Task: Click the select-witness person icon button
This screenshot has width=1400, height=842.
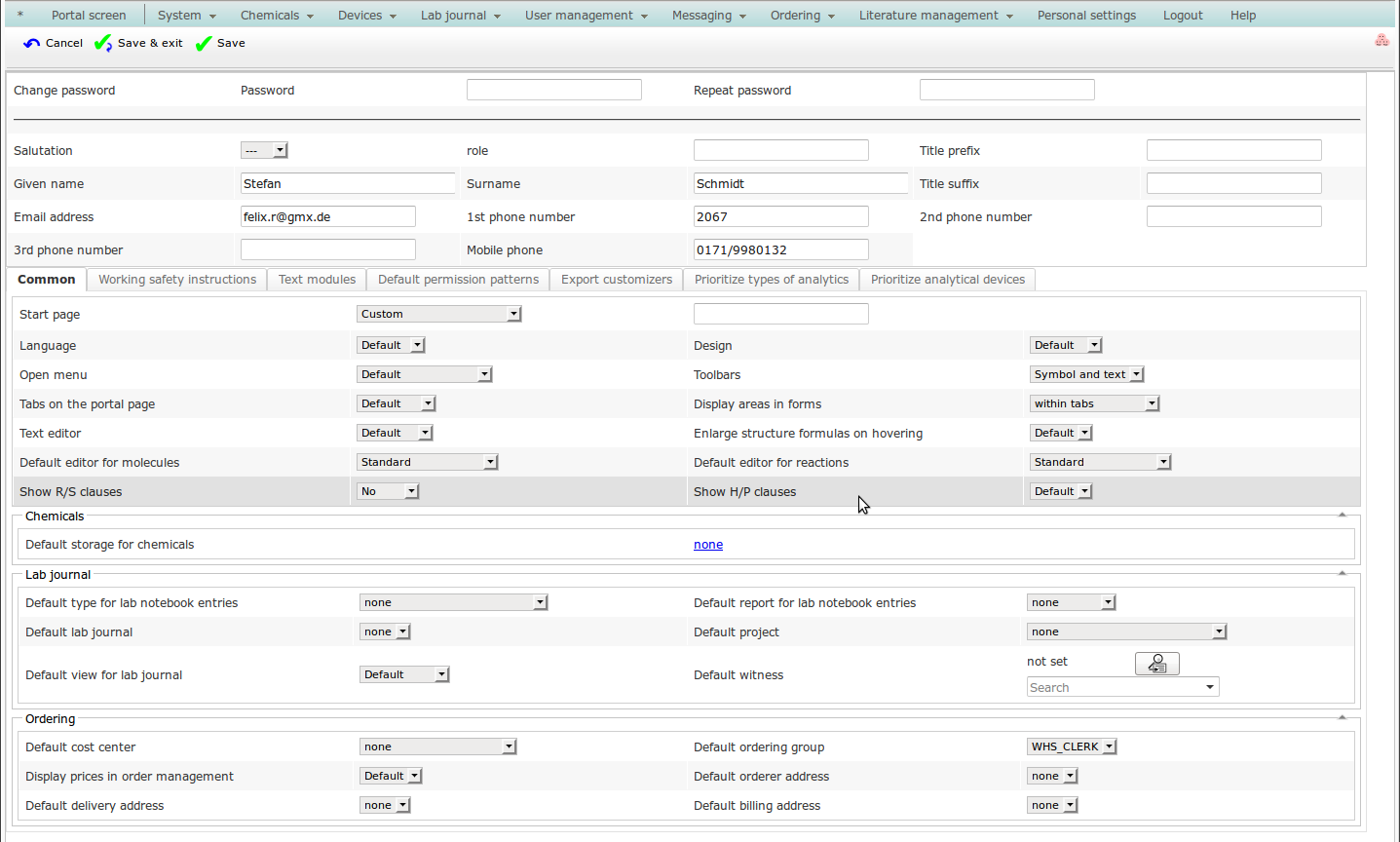Action: 1156,664
